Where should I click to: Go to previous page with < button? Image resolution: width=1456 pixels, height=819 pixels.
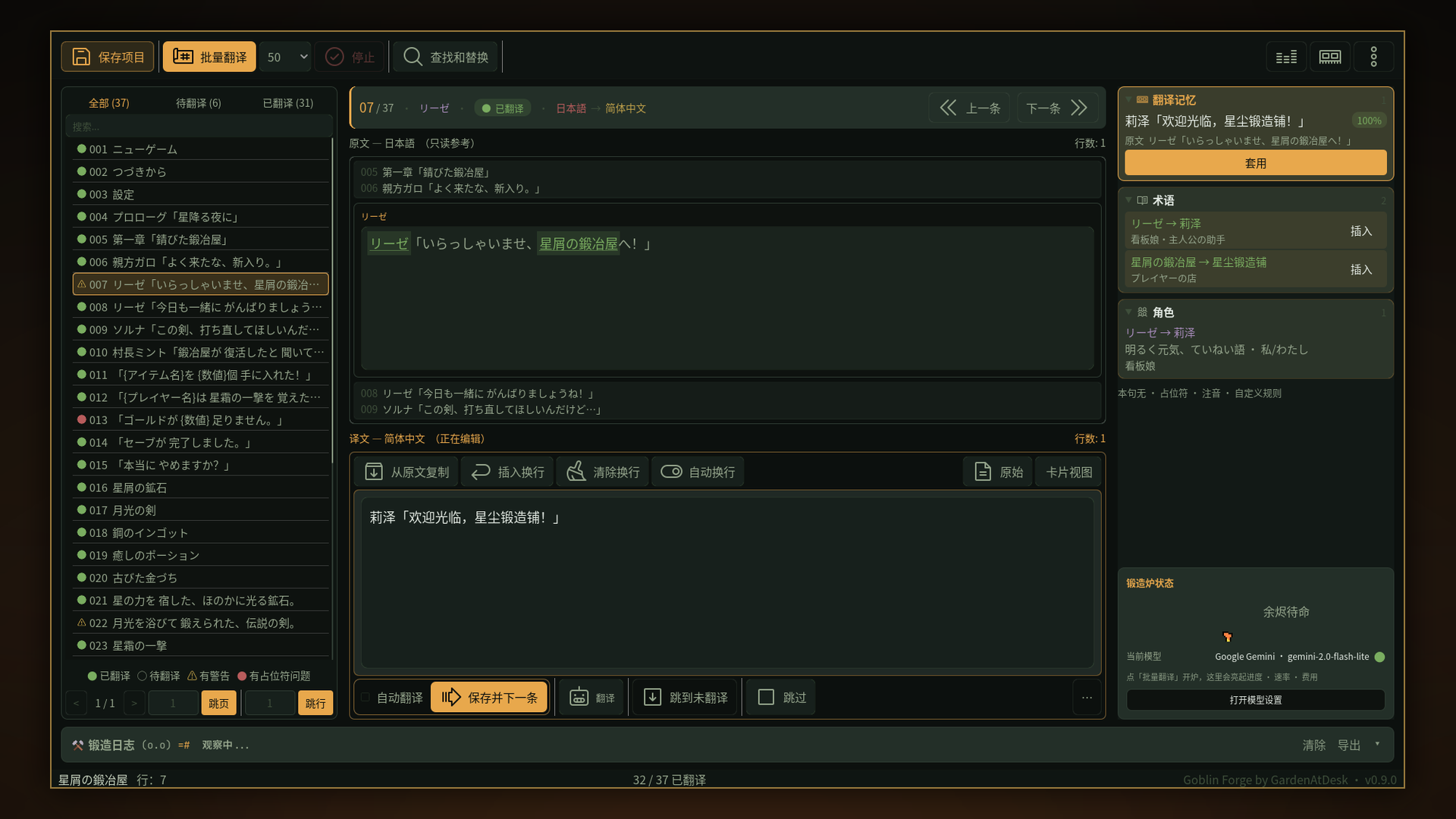point(76,703)
